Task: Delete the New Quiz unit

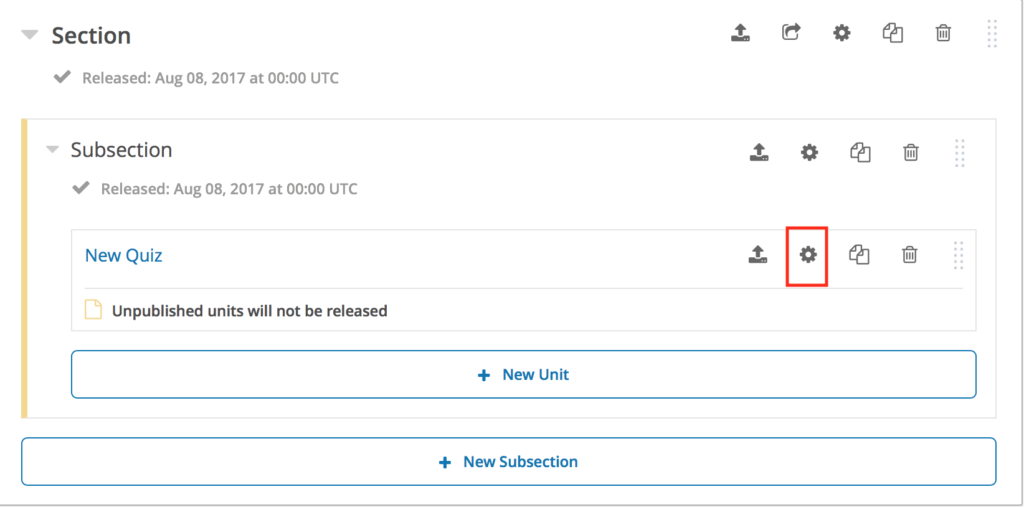Action: pos(909,254)
